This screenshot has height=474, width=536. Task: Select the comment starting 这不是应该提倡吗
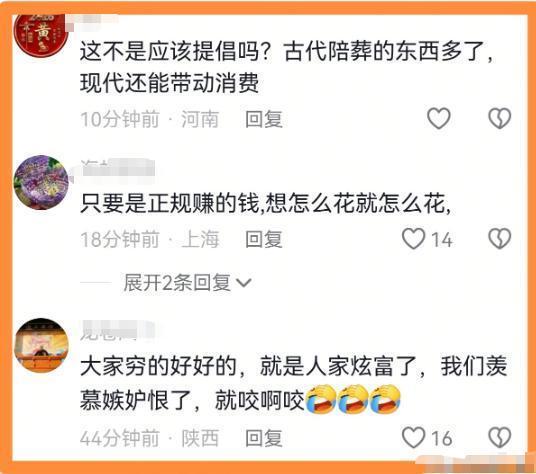[287, 67]
